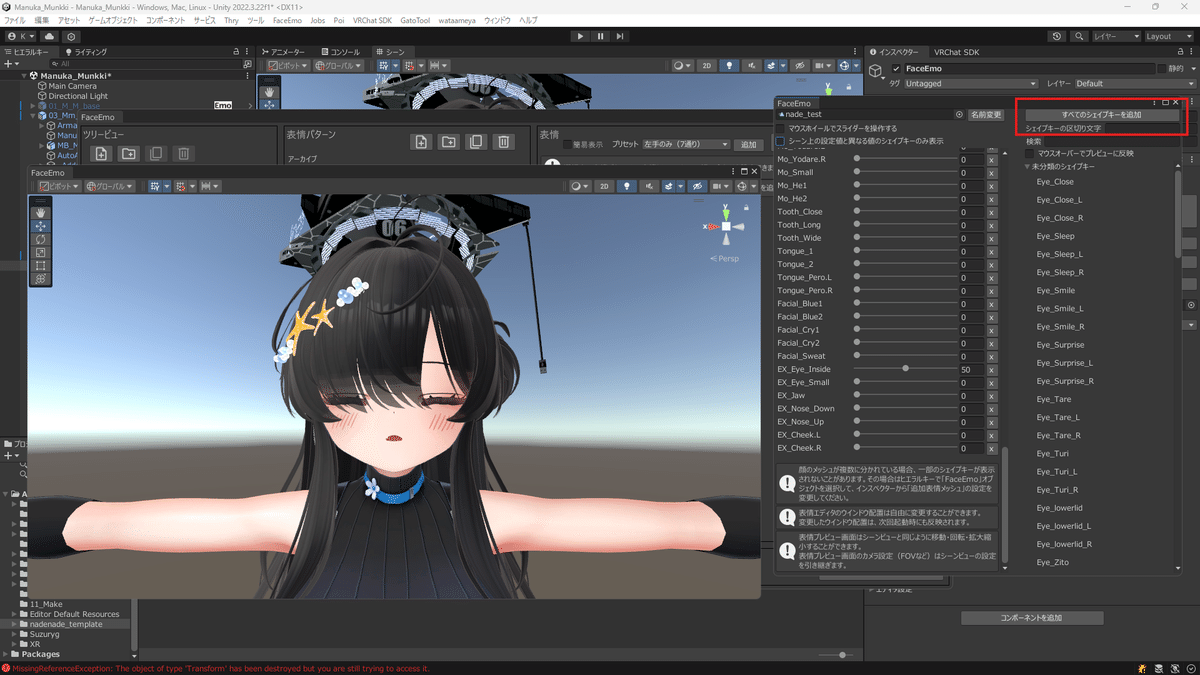Collapse the 未分類のシェイプキー section
1200x675 pixels.
tap(1027, 166)
